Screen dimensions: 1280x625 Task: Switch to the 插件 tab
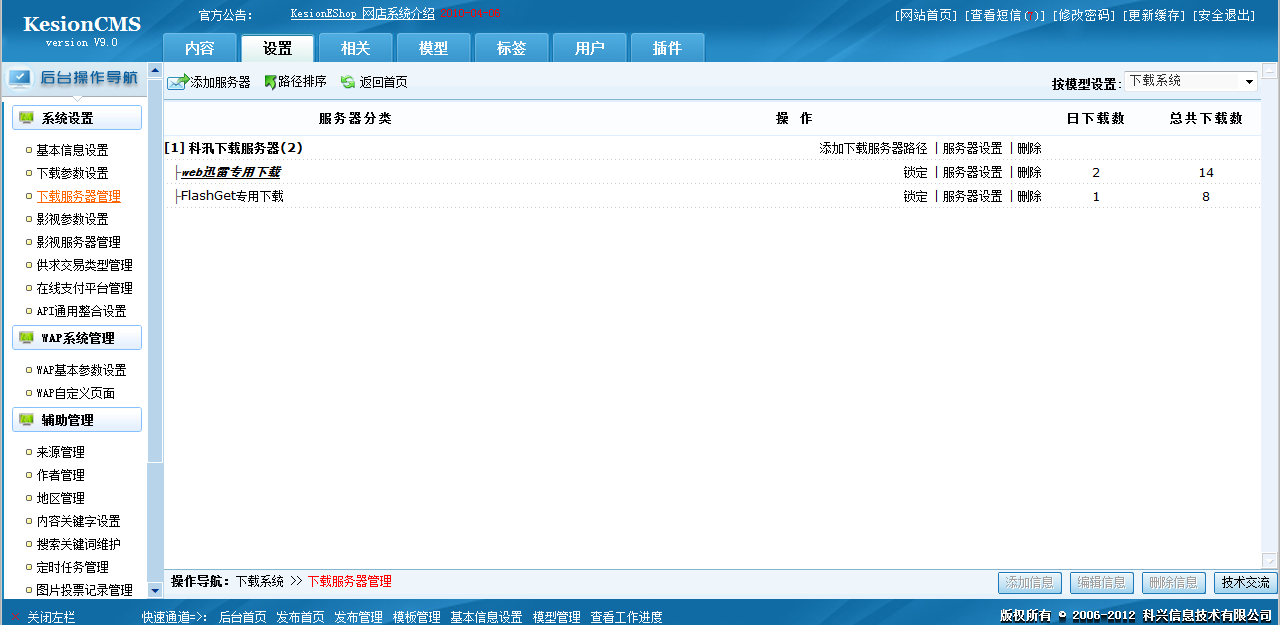667,48
